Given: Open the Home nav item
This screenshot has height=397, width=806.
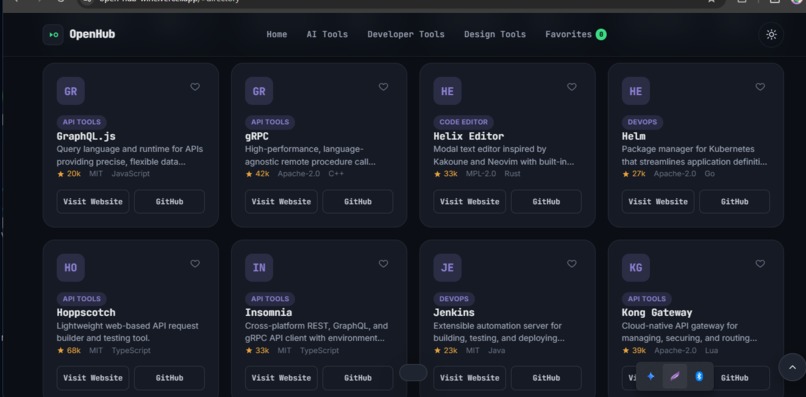Looking at the screenshot, I should [x=277, y=34].
